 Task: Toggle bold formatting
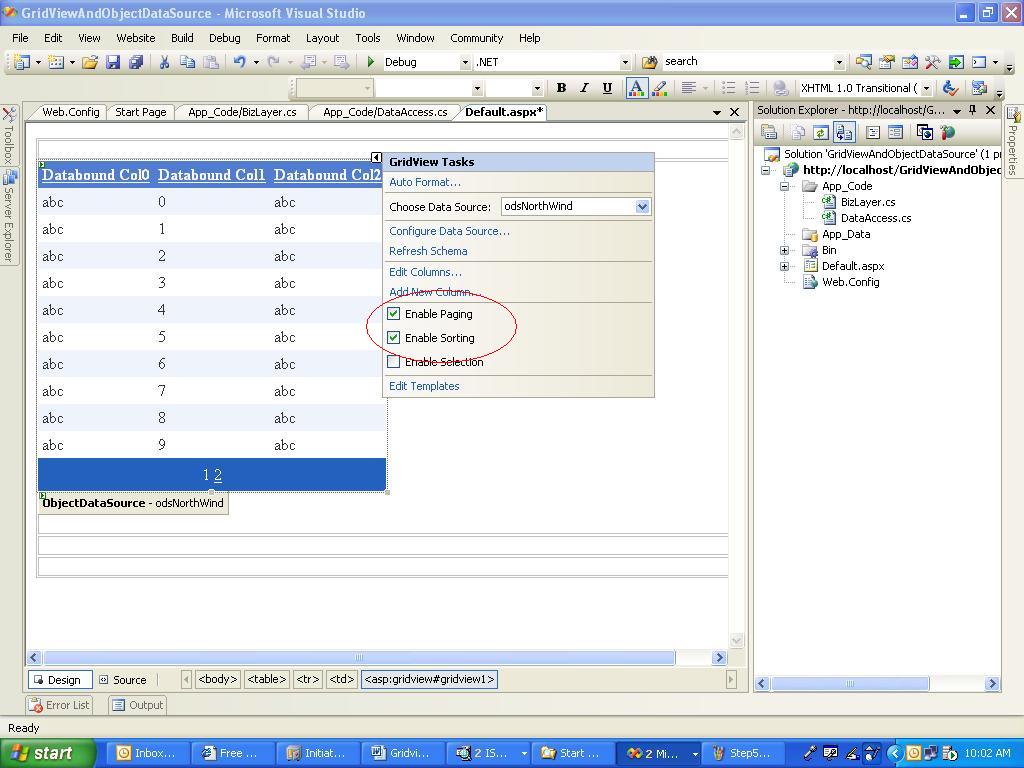tap(561, 88)
